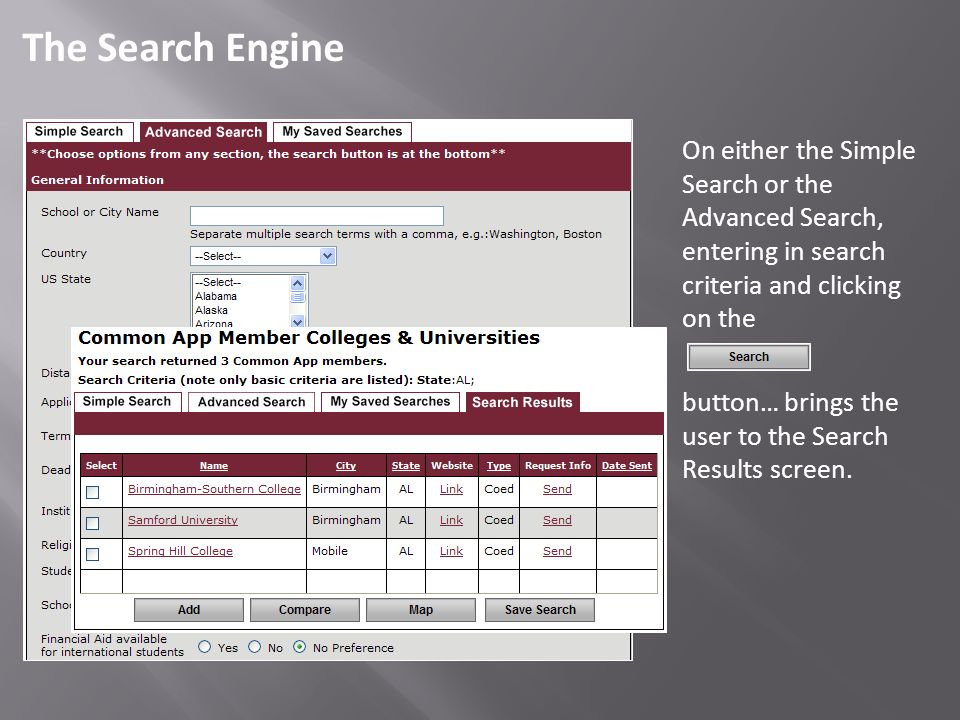Open the Birmingham-Southern College link

pyautogui.click(x=214, y=489)
